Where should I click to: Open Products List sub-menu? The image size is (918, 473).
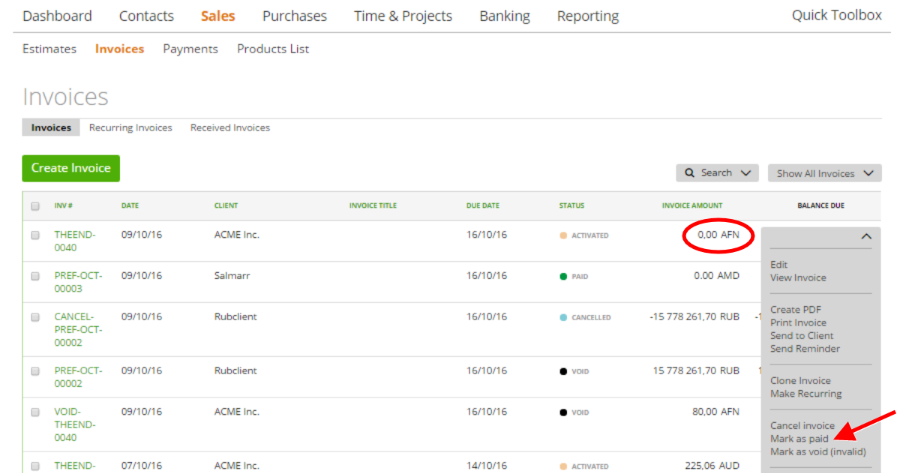tap(273, 49)
